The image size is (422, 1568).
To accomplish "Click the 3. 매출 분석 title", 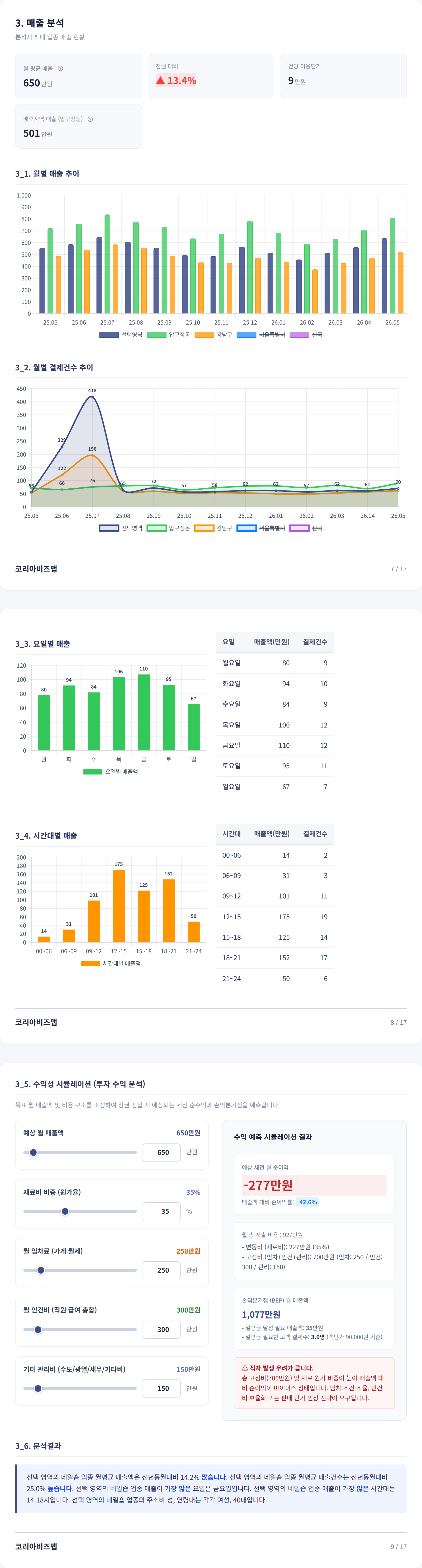I will point(40,23).
